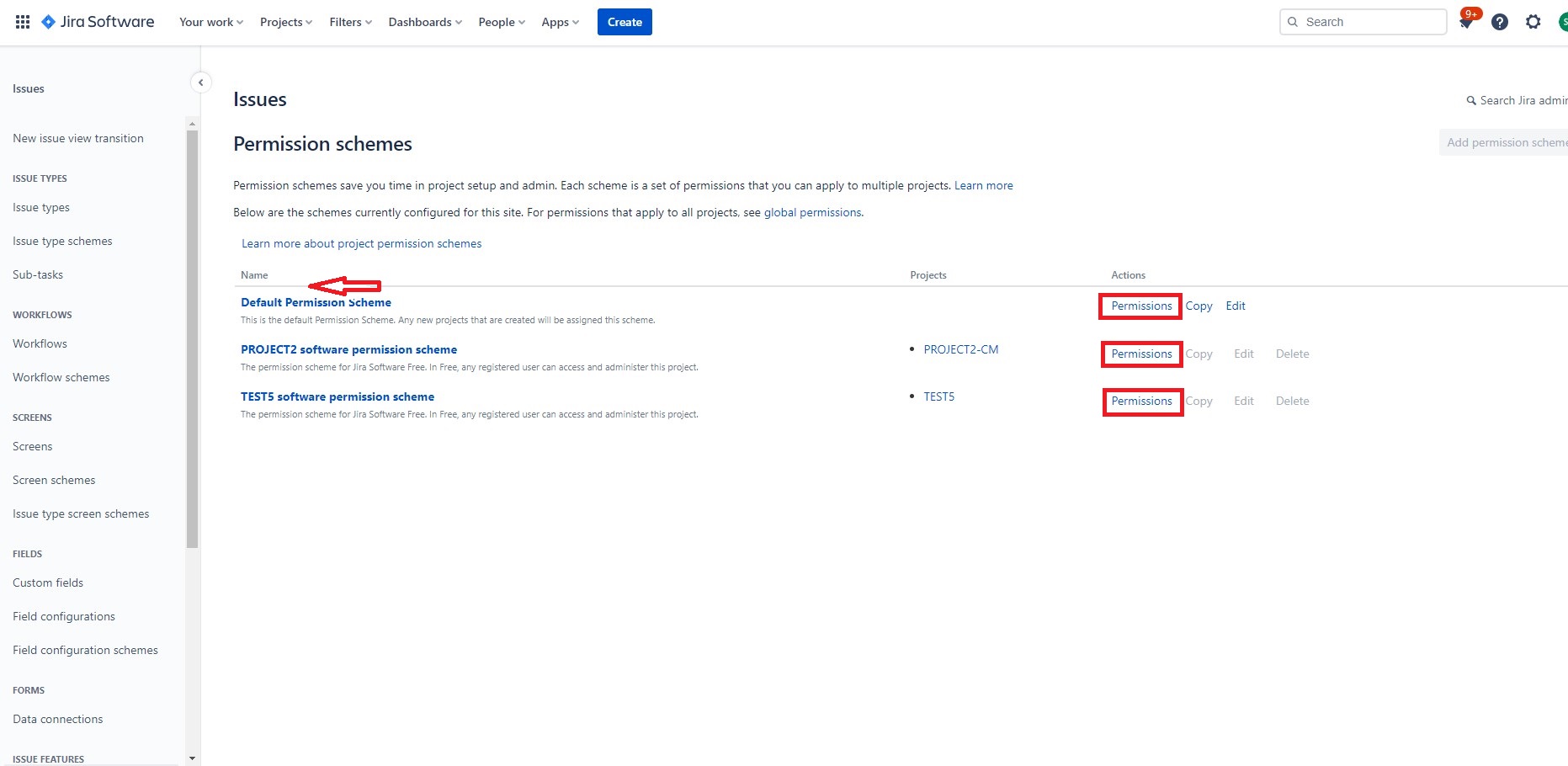
Task: Open Permissions for Default Permission Scheme
Action: pyautogui.click(x=1140, y=306)
